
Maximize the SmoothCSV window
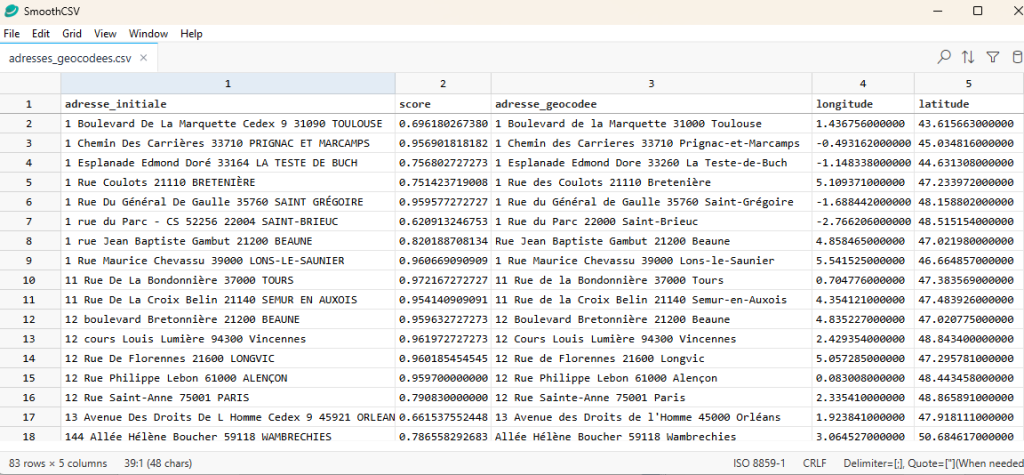pos(978,11)
